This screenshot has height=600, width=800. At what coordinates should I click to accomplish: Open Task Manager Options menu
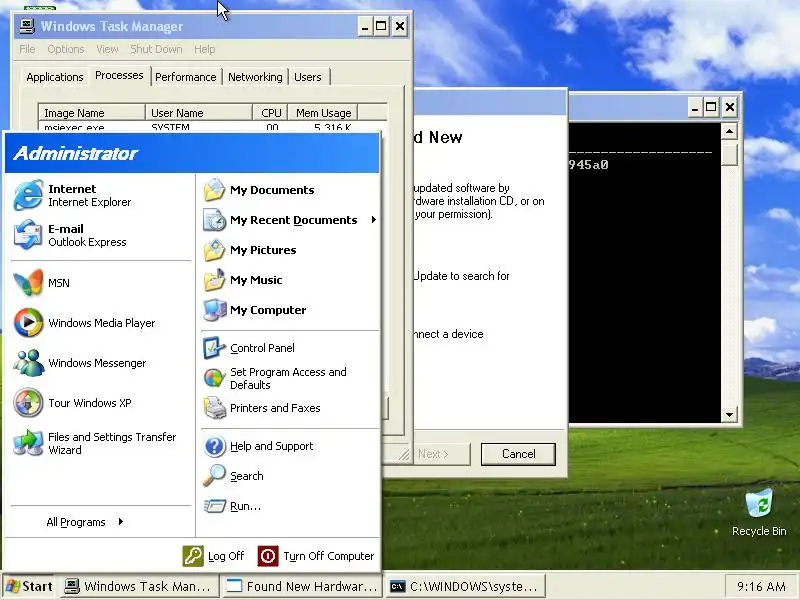click(65, 49)
